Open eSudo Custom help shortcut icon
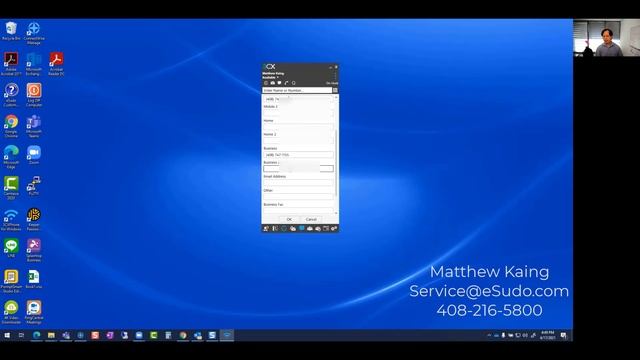Viewport: 640px width, 360px height. pos(11,95)
